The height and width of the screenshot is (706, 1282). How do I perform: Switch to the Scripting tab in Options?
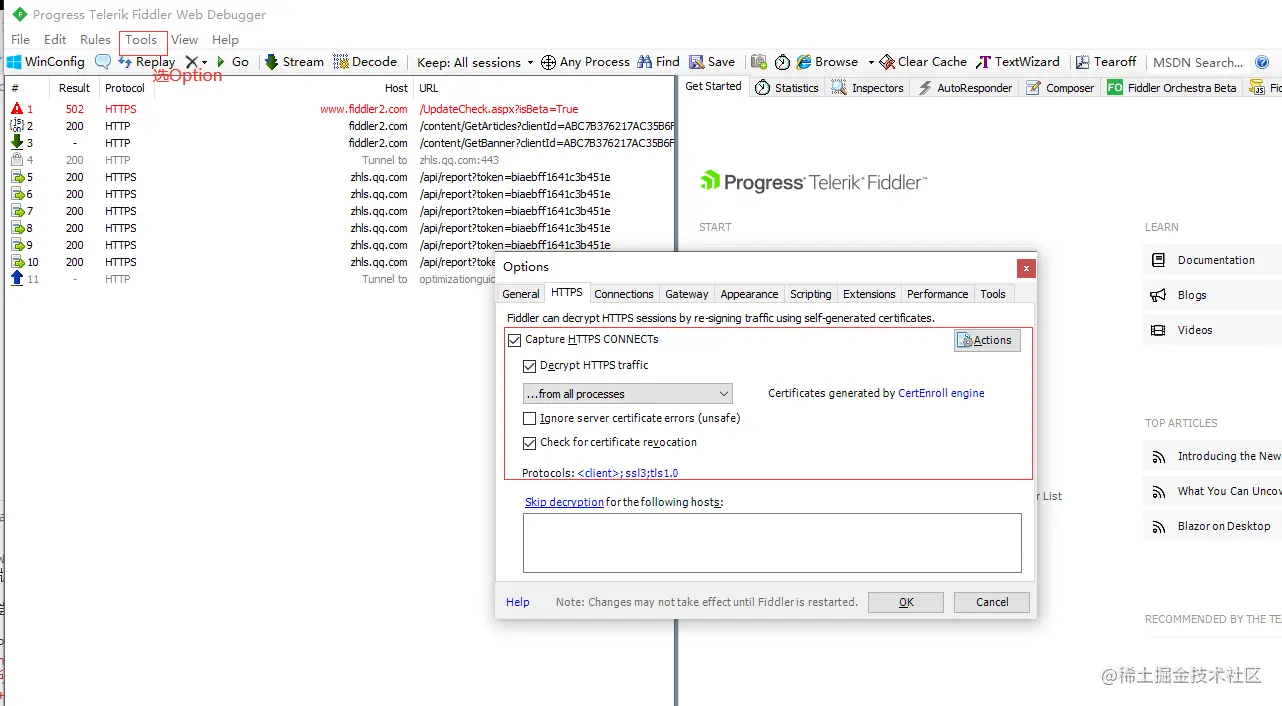811,294
